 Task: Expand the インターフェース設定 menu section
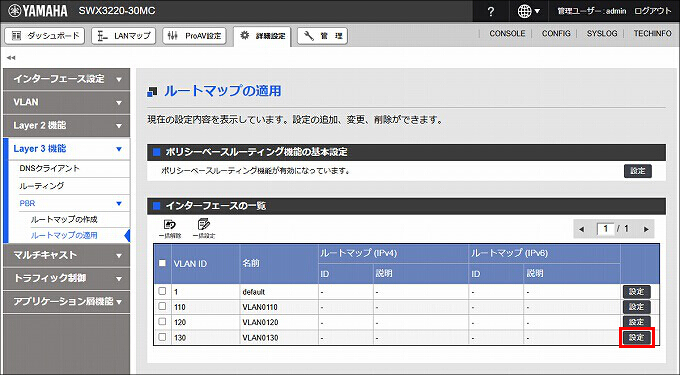pos(66,79)
